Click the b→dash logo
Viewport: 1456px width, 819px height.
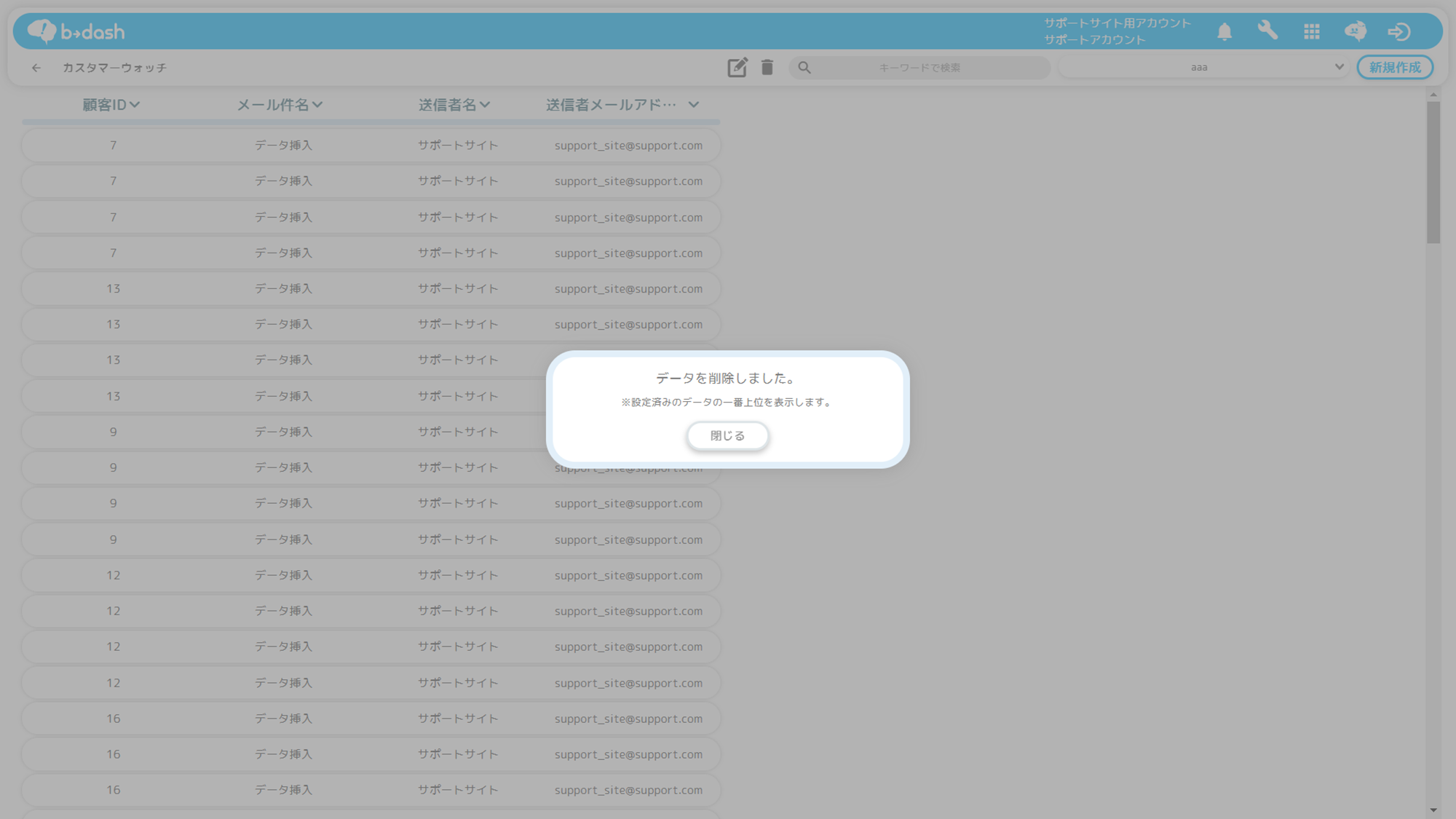point(76,31)
